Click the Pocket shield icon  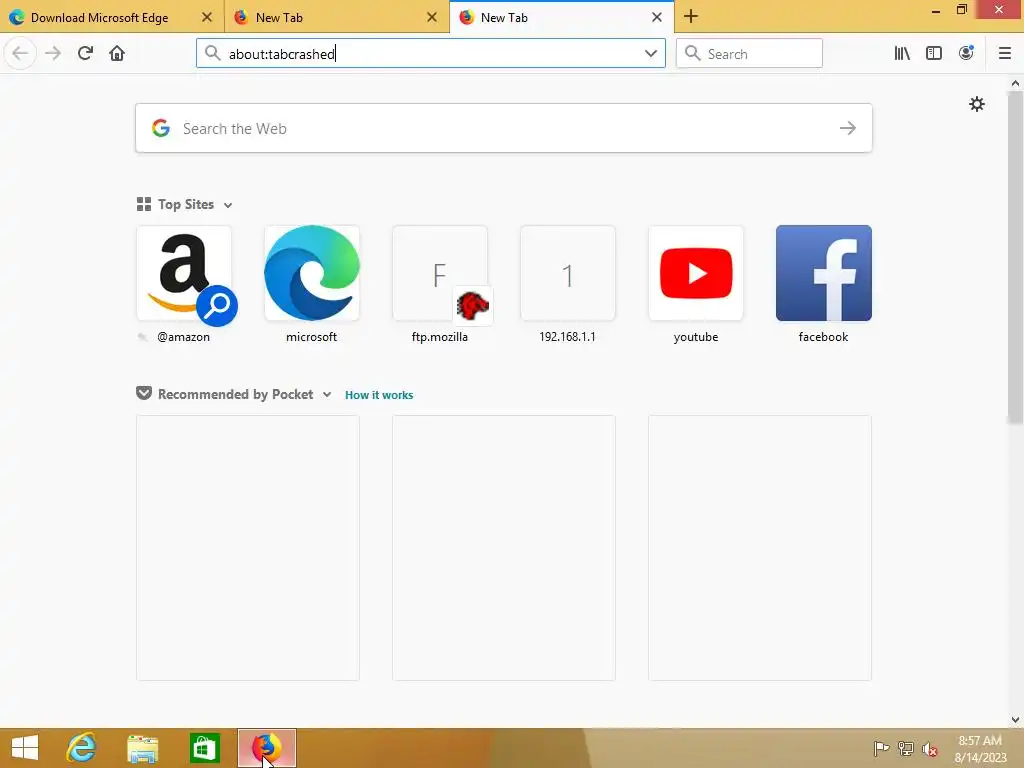(144, 393)
